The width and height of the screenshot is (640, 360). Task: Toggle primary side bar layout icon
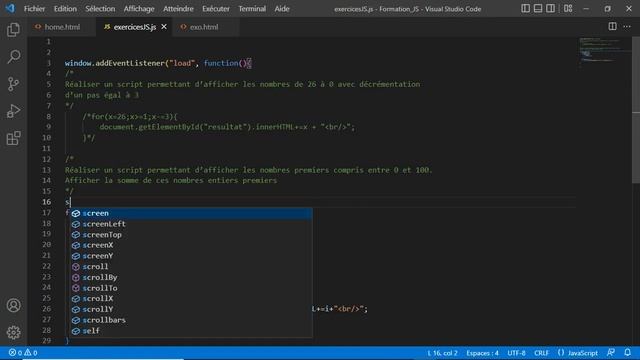(x=525, y=9)
